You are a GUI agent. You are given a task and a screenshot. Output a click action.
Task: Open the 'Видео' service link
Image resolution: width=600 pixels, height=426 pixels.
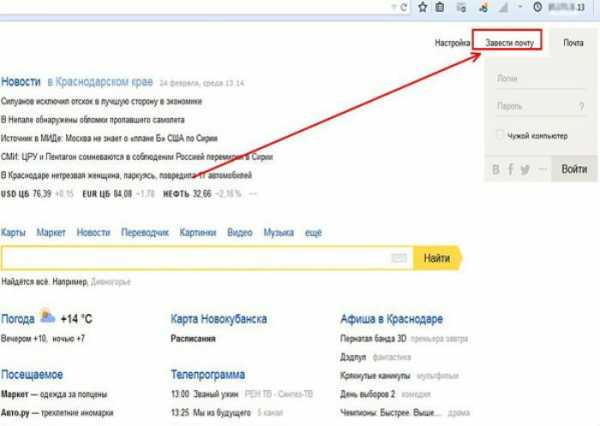(240, 233)
